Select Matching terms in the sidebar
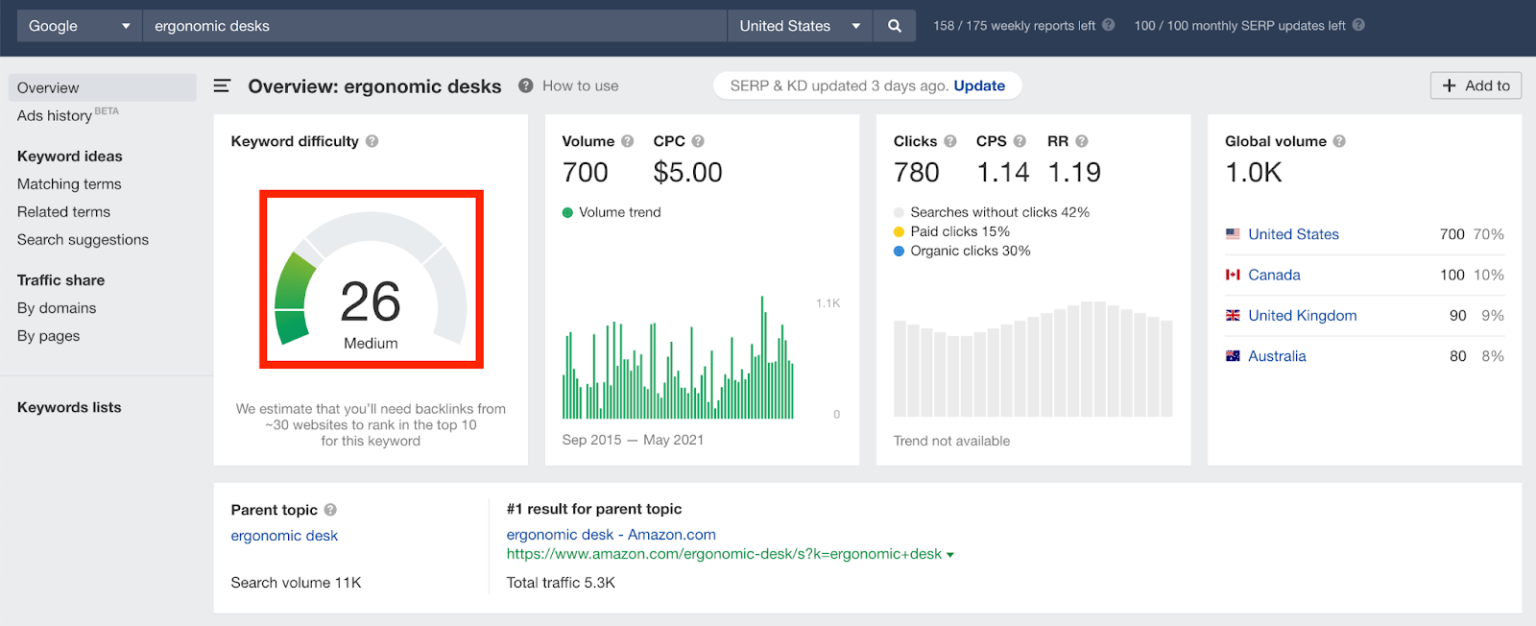Screen dimensions: 1536x626 (x=68, y=184)
